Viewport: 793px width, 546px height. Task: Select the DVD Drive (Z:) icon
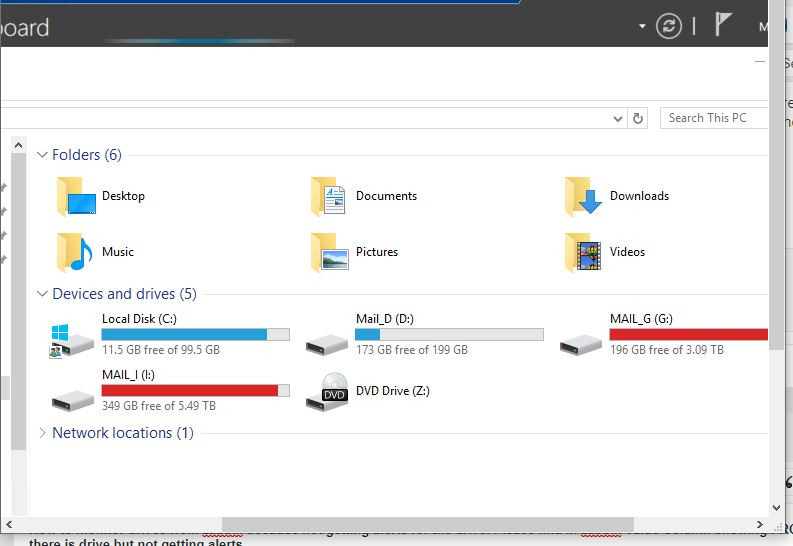[328, 391]
